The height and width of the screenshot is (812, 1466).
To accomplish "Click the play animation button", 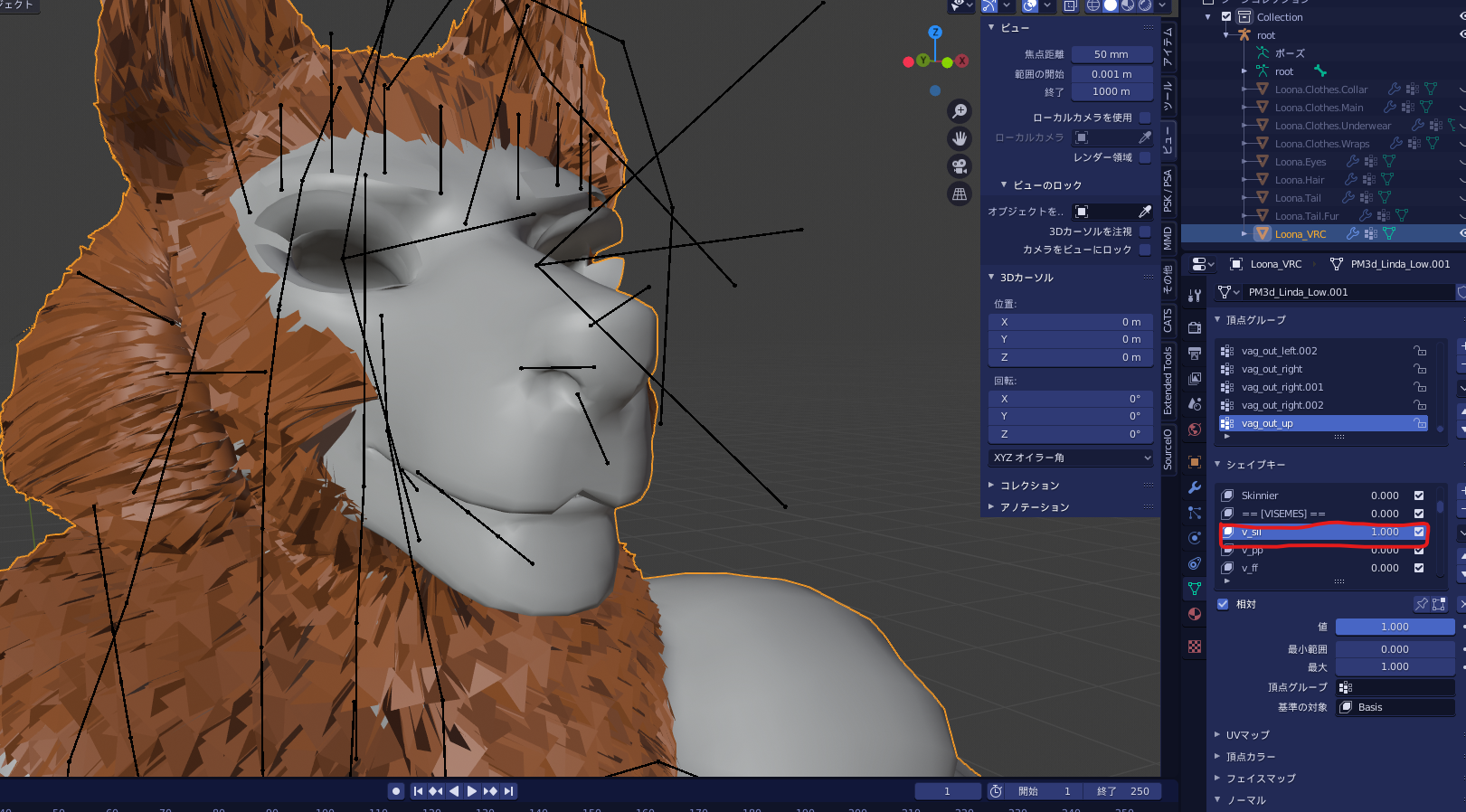I will pos(472,791).
